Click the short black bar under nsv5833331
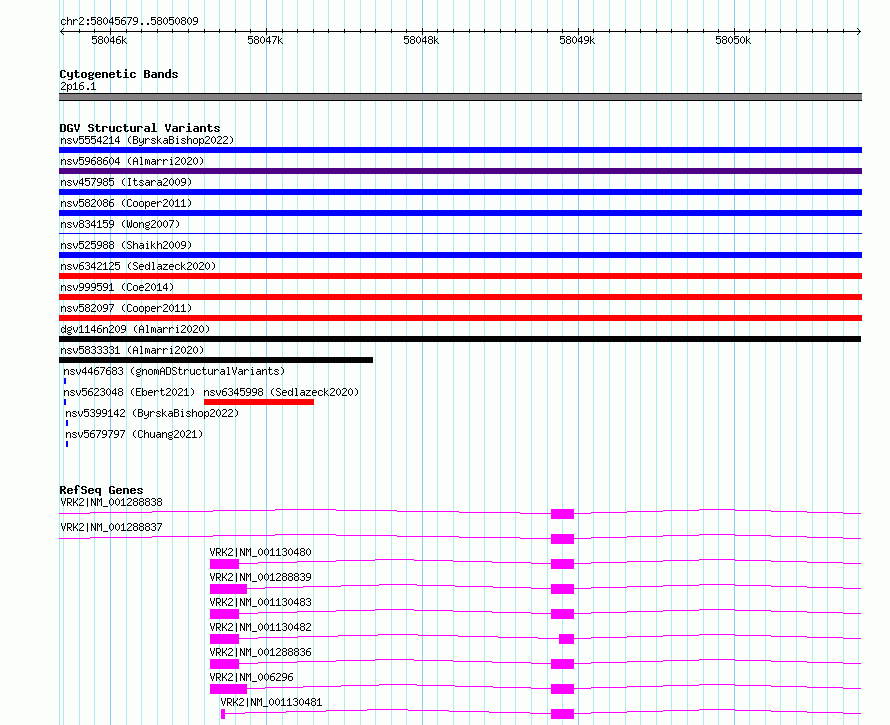The width and height of the screenshot is (890, 725). click(x=216, y=360)
